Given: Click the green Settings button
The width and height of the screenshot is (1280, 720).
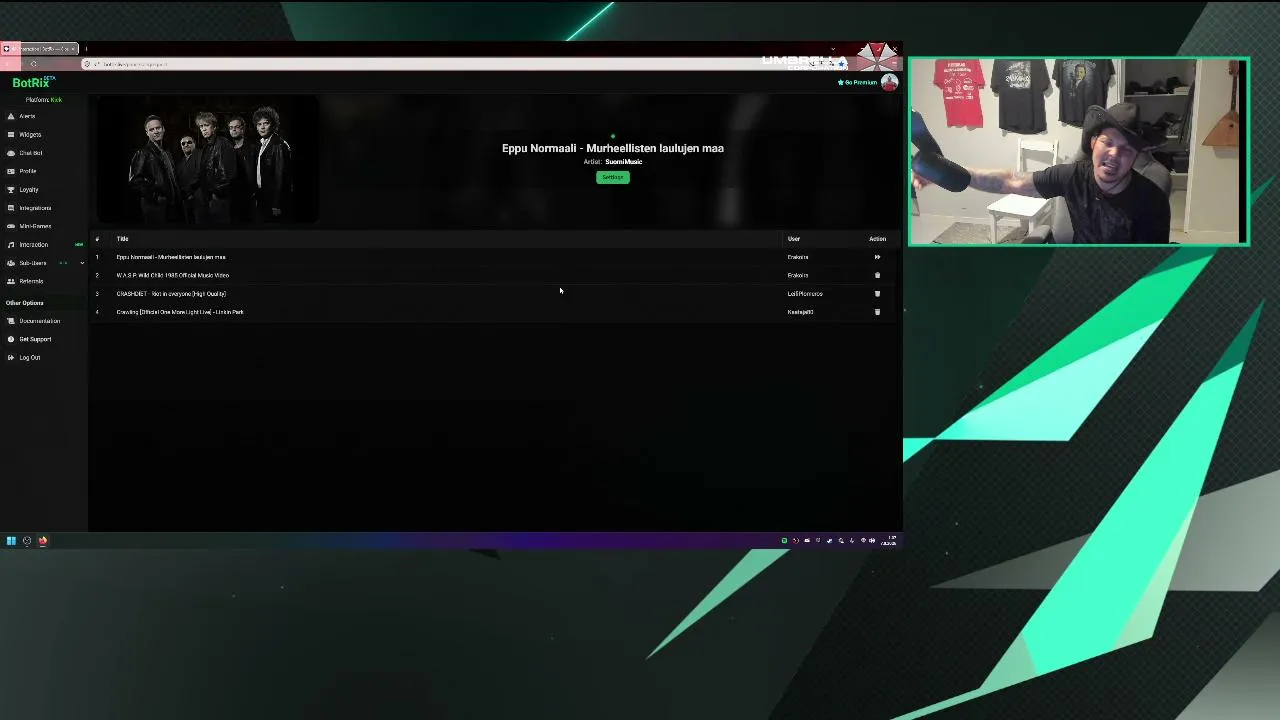Looking at the screenshot, I should click(613, 177).
